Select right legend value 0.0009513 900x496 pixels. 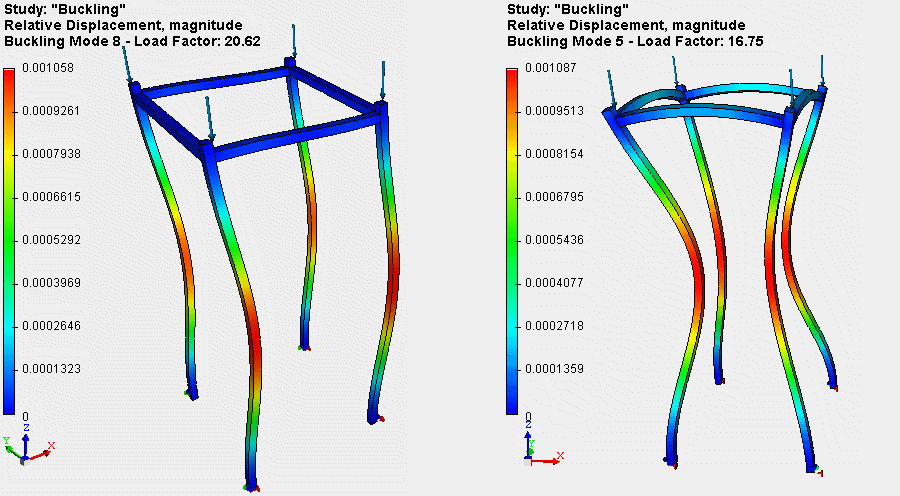point(554,111)
